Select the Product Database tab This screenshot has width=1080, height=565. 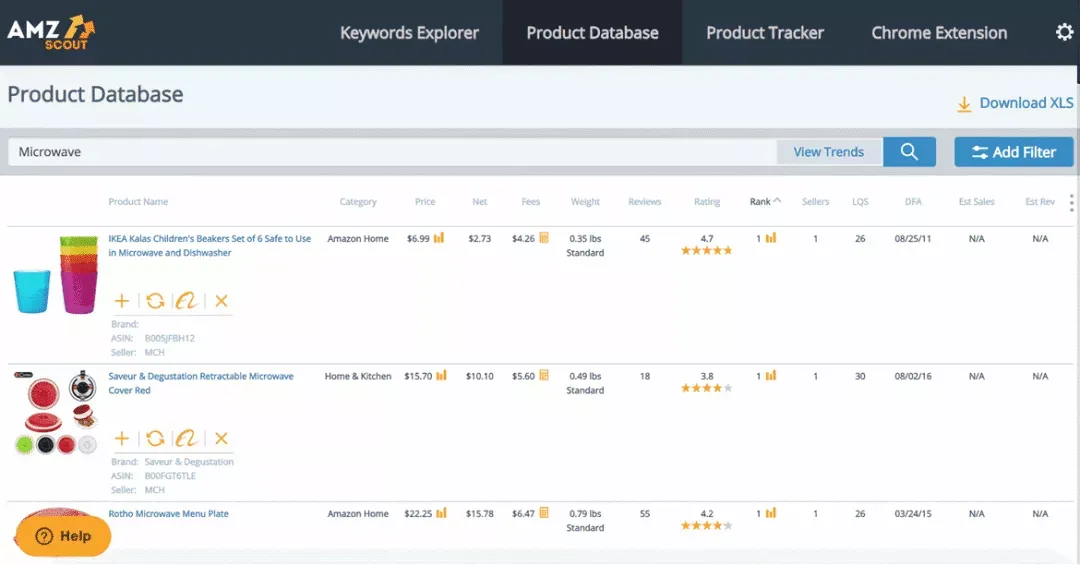(592, 32)
